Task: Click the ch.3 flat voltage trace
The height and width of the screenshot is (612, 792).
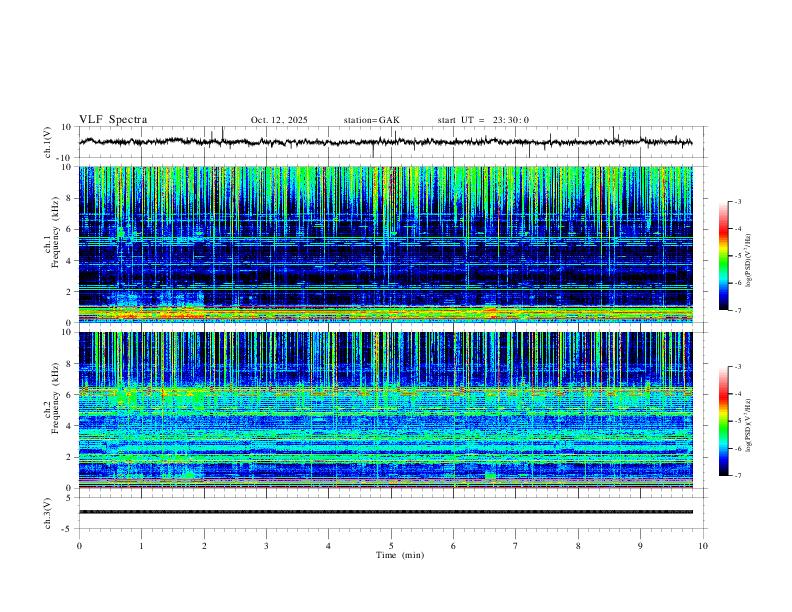Action: click(x=385, y=512)
